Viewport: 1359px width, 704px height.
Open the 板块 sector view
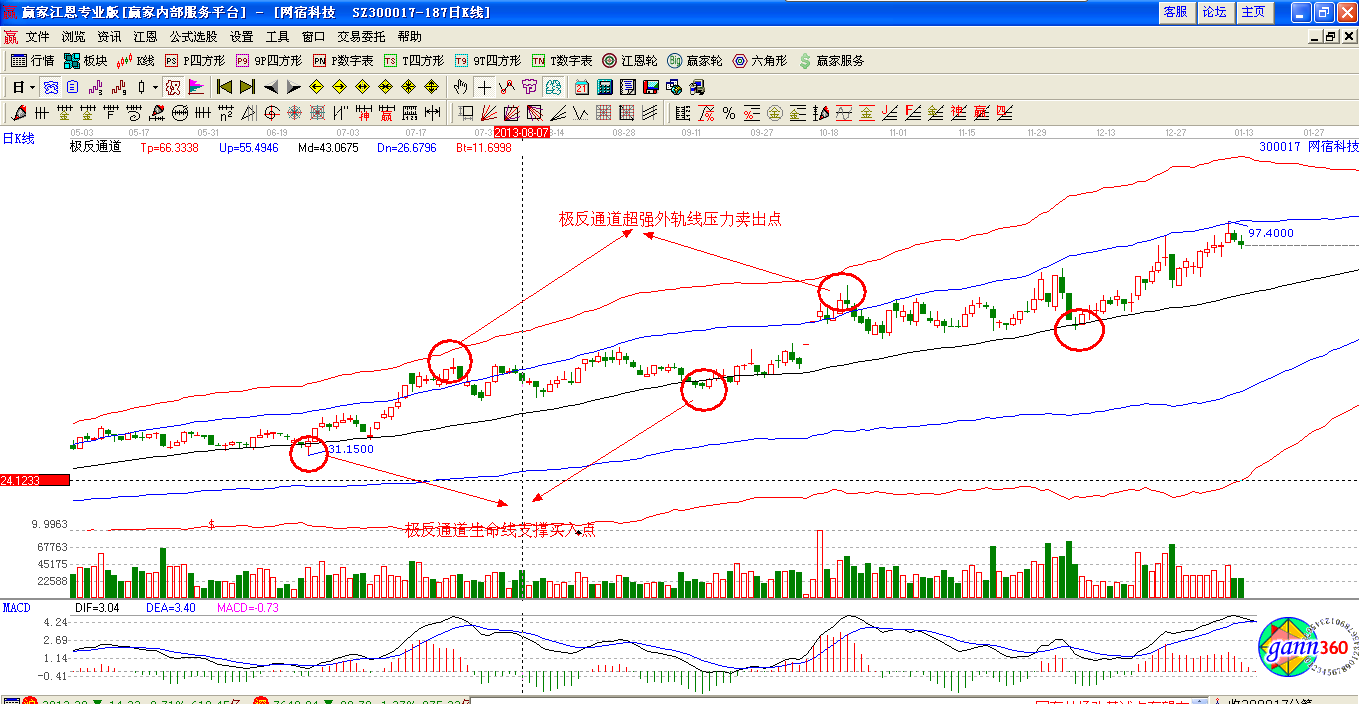coord(85,61)
